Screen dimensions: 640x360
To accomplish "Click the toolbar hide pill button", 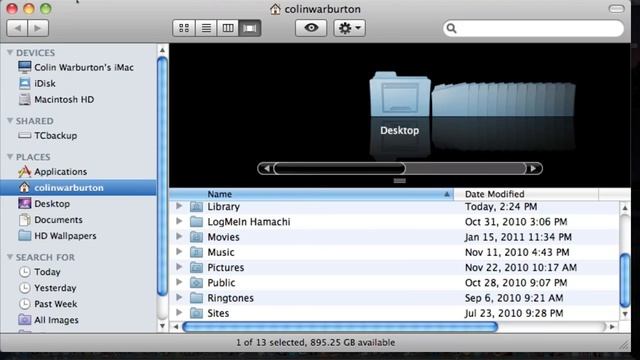I will [616, 9].
